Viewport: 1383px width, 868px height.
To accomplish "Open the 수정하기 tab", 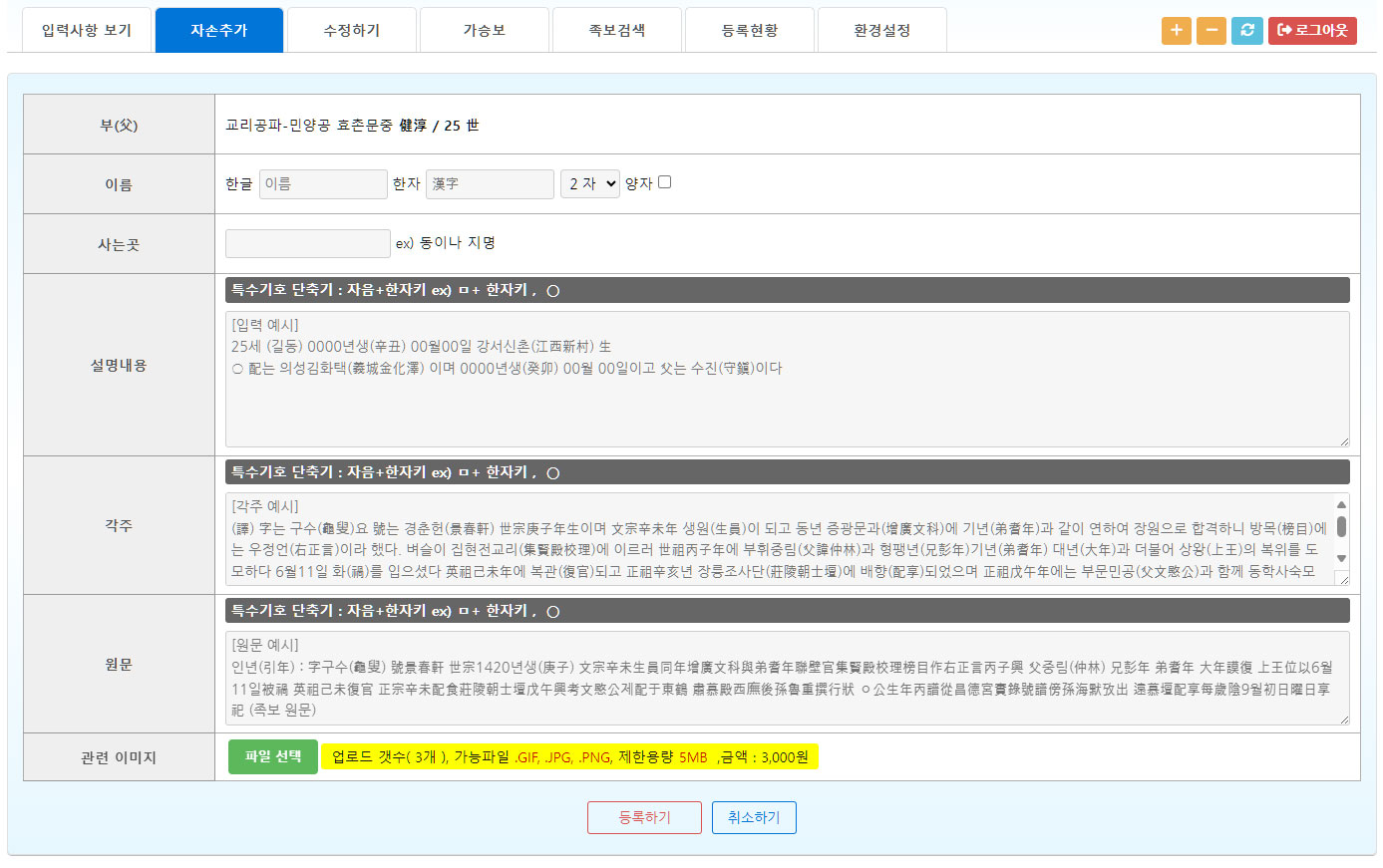I will coord(352,31).
